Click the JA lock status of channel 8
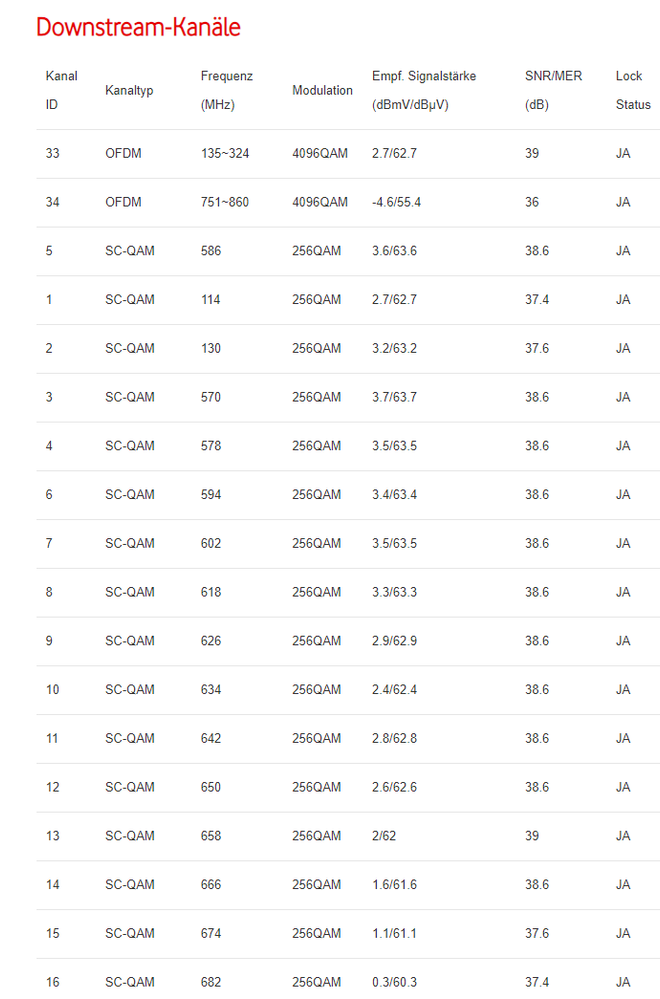660x999 pixels. point(623,592)
